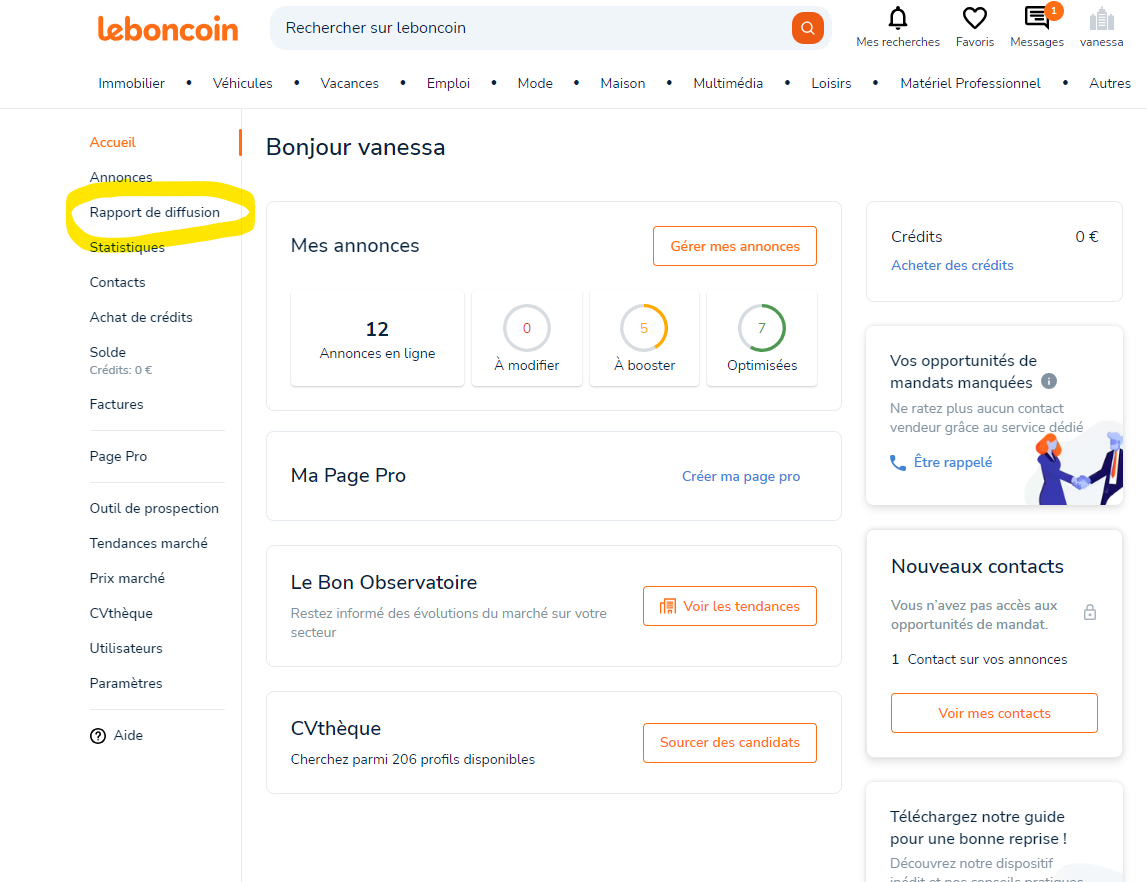Click the À modifier progress ring
This screenshot has height=882, width=1147.
[x=527, y=328]
